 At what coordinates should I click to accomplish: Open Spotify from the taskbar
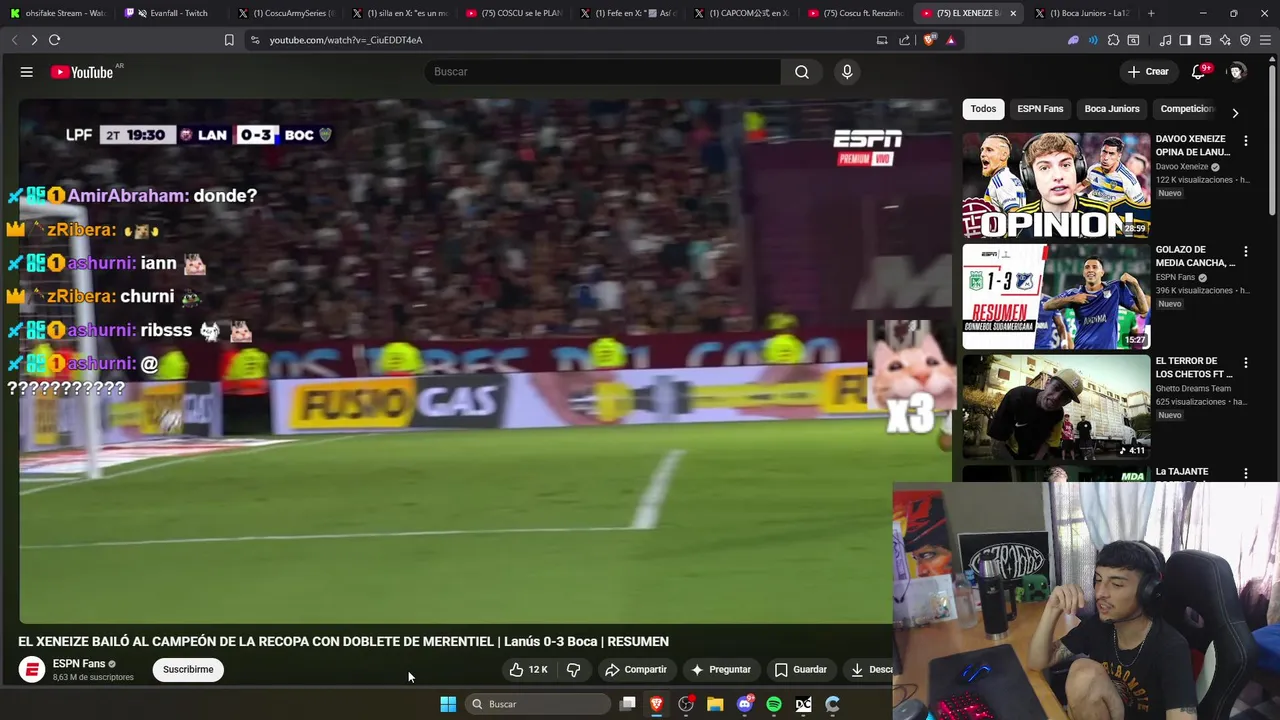coord(774,704)
